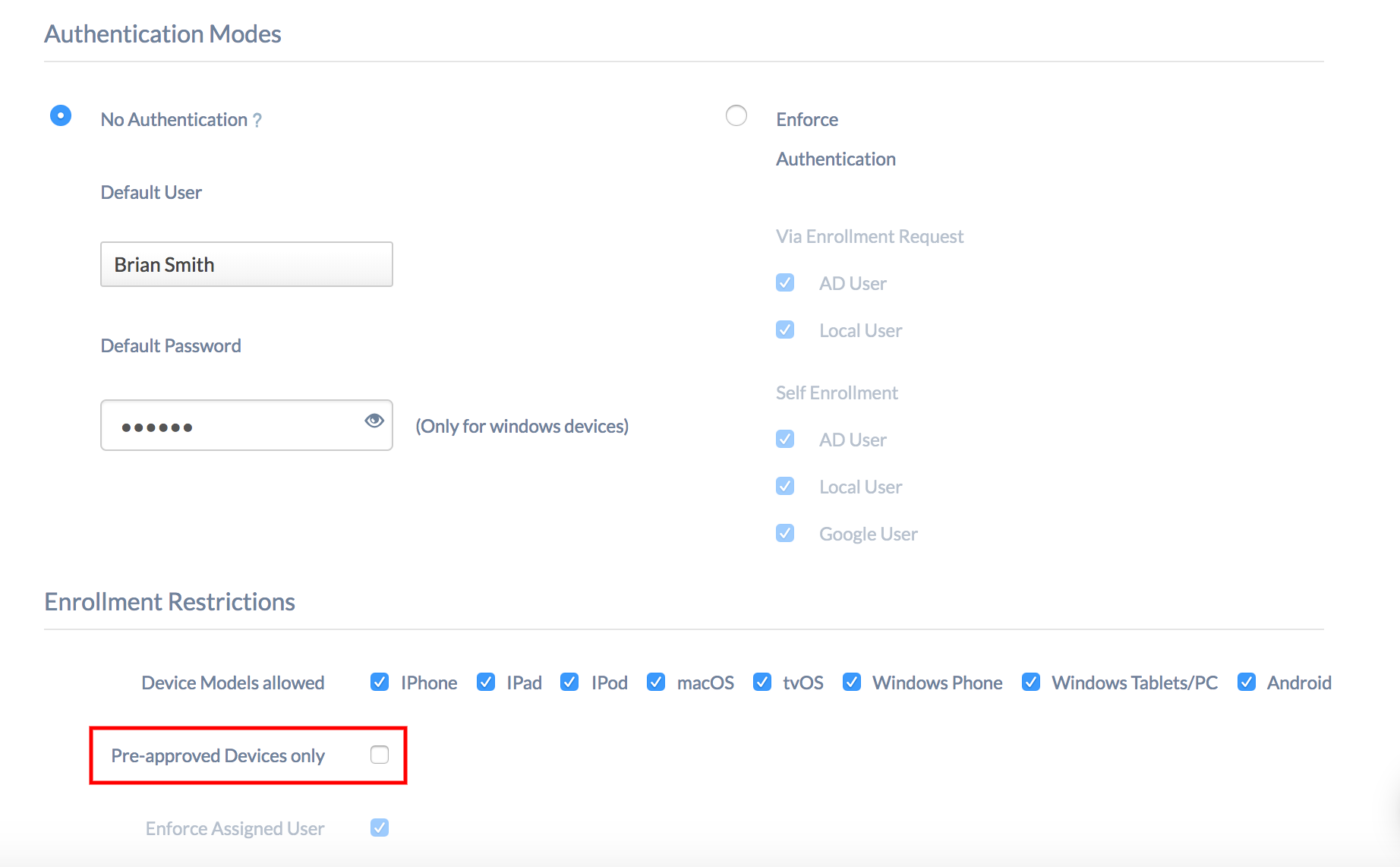Uncheck the Windows Tablets/PC checkbox
The image size is (1400, 867).
click(x=1031, y=682)
